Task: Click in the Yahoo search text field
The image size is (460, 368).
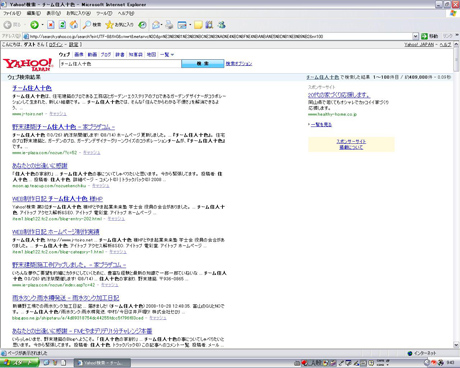Action: click(x=120, y=64)
